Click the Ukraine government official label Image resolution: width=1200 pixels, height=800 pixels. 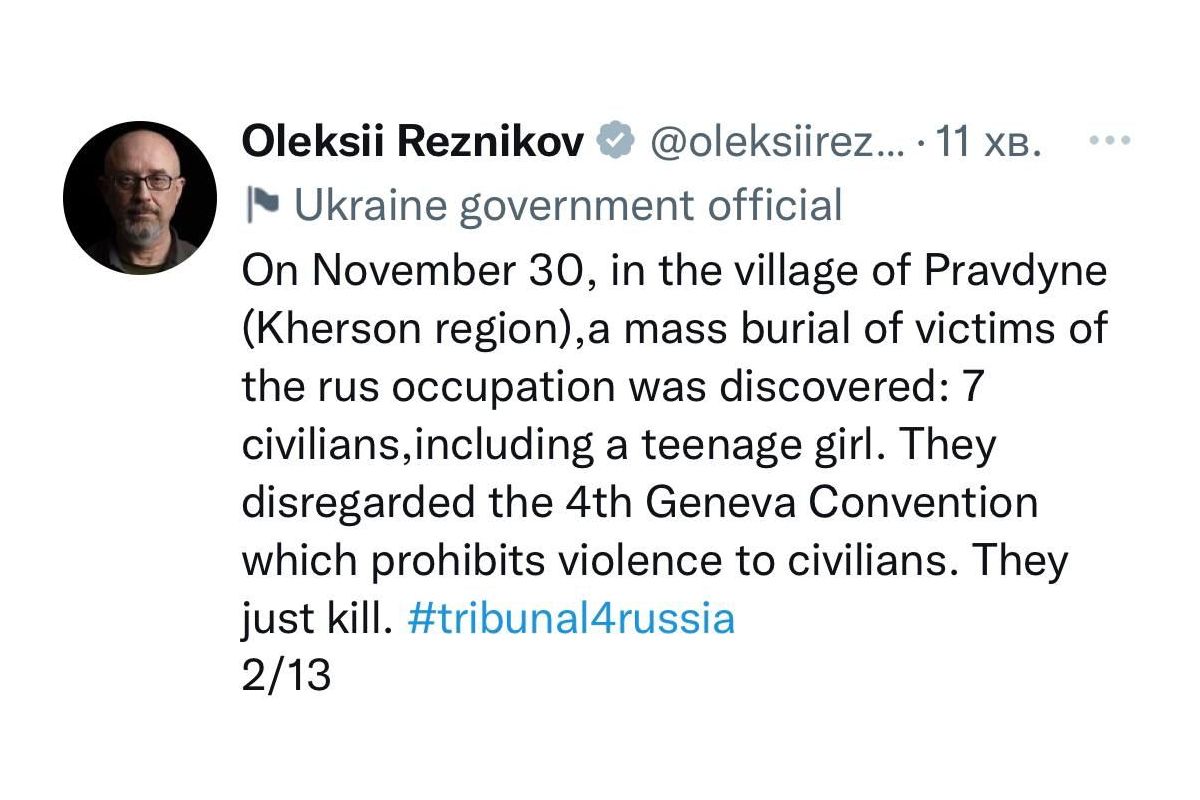(568, 205)
